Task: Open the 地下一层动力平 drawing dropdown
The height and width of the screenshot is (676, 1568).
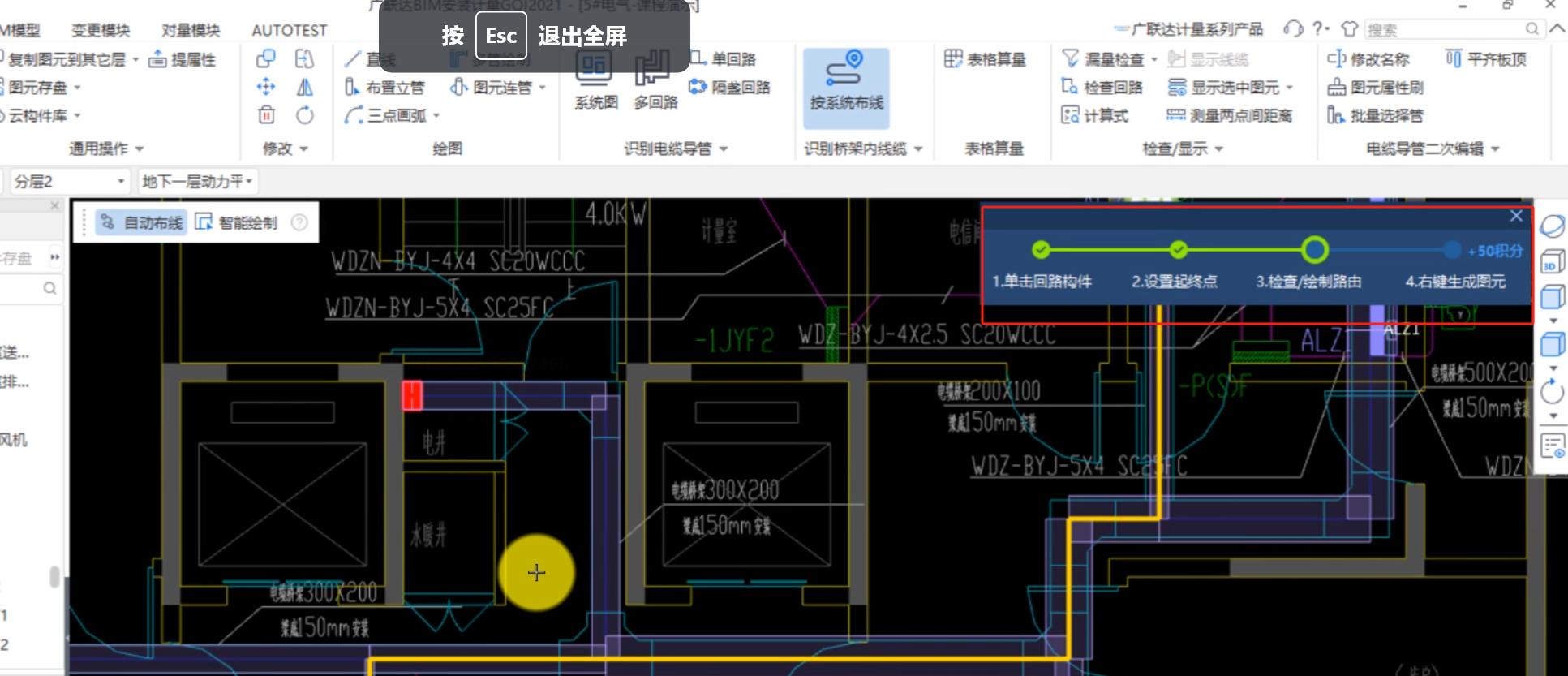Action: coord(197,181)
